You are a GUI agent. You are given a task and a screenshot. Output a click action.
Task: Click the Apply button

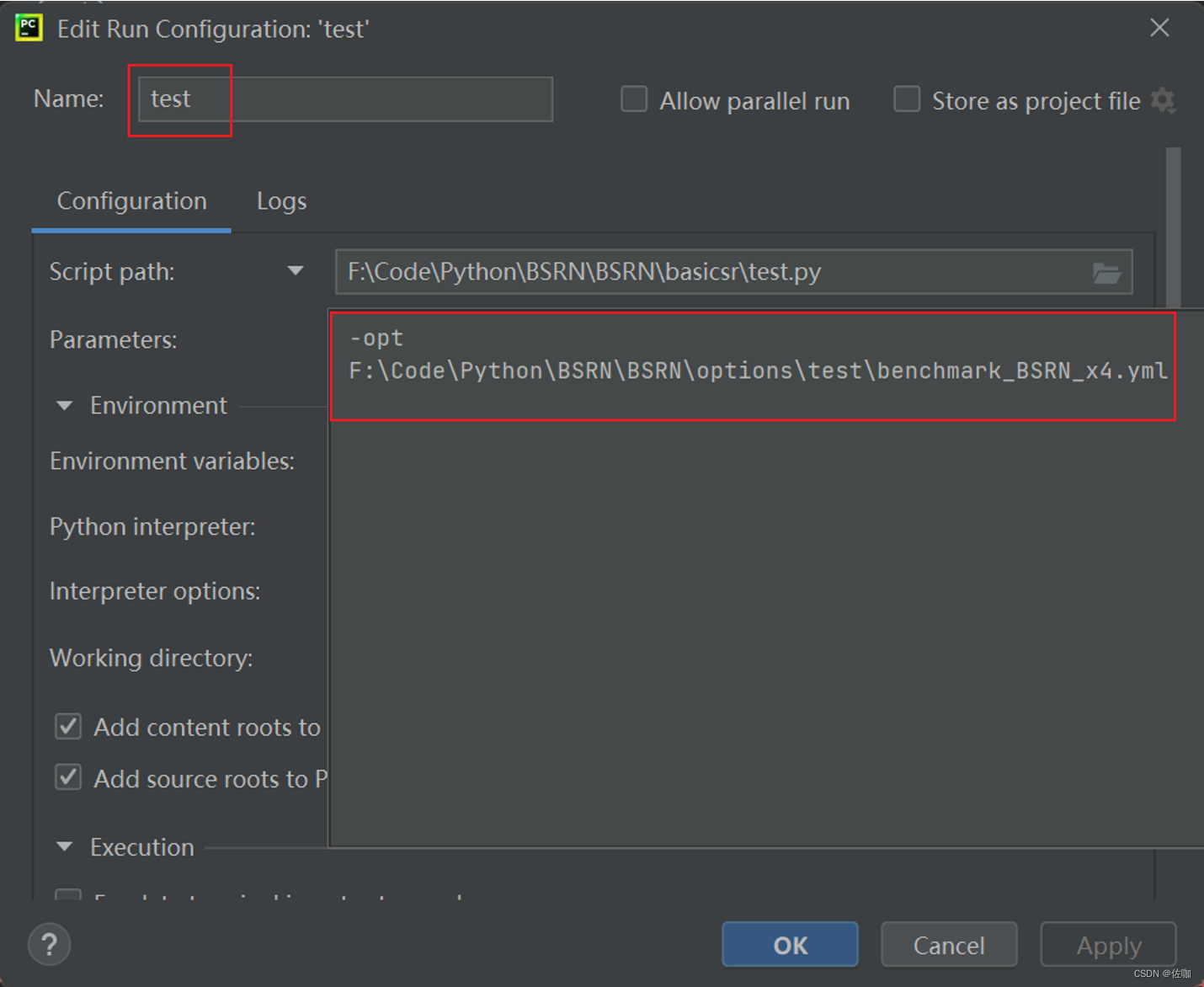pos(1108,945)
